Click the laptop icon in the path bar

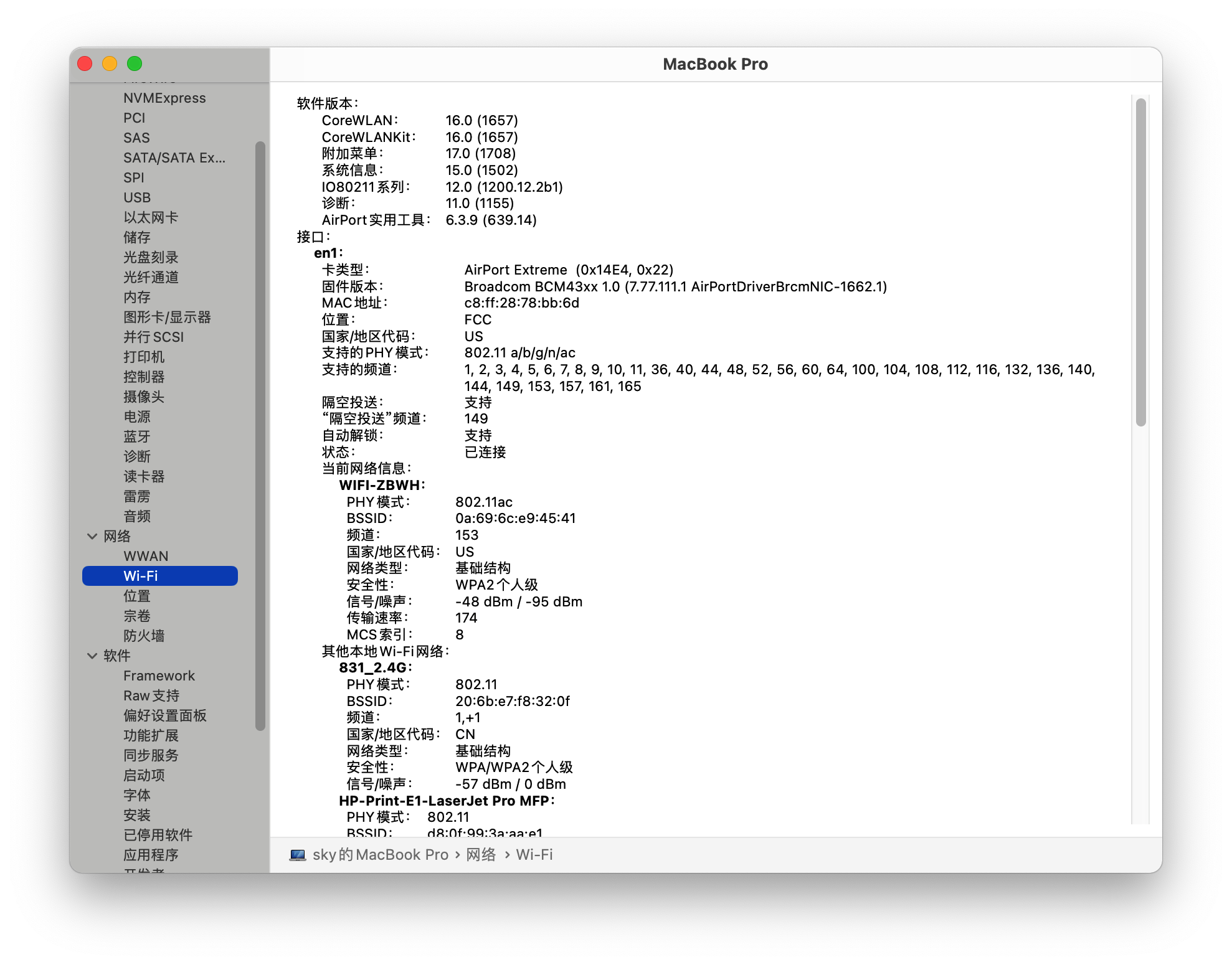pyautogui.click(x=298, y=855)
